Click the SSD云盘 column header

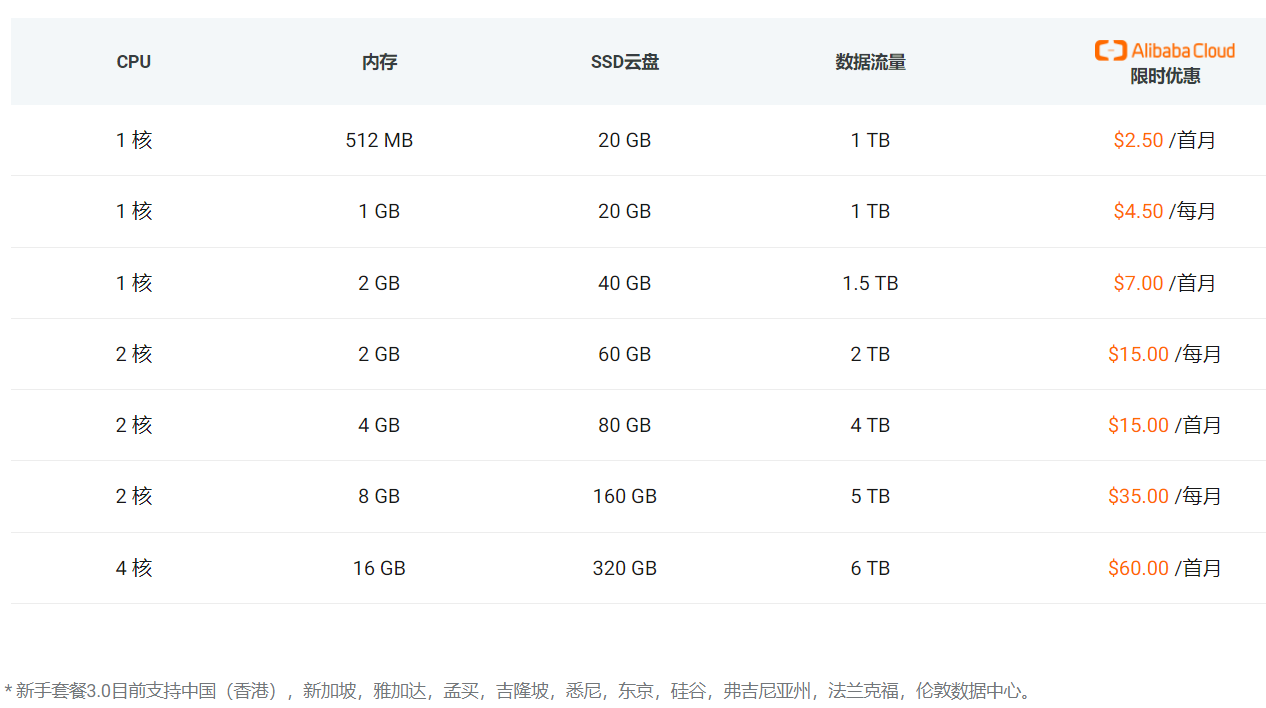[624, 62]
